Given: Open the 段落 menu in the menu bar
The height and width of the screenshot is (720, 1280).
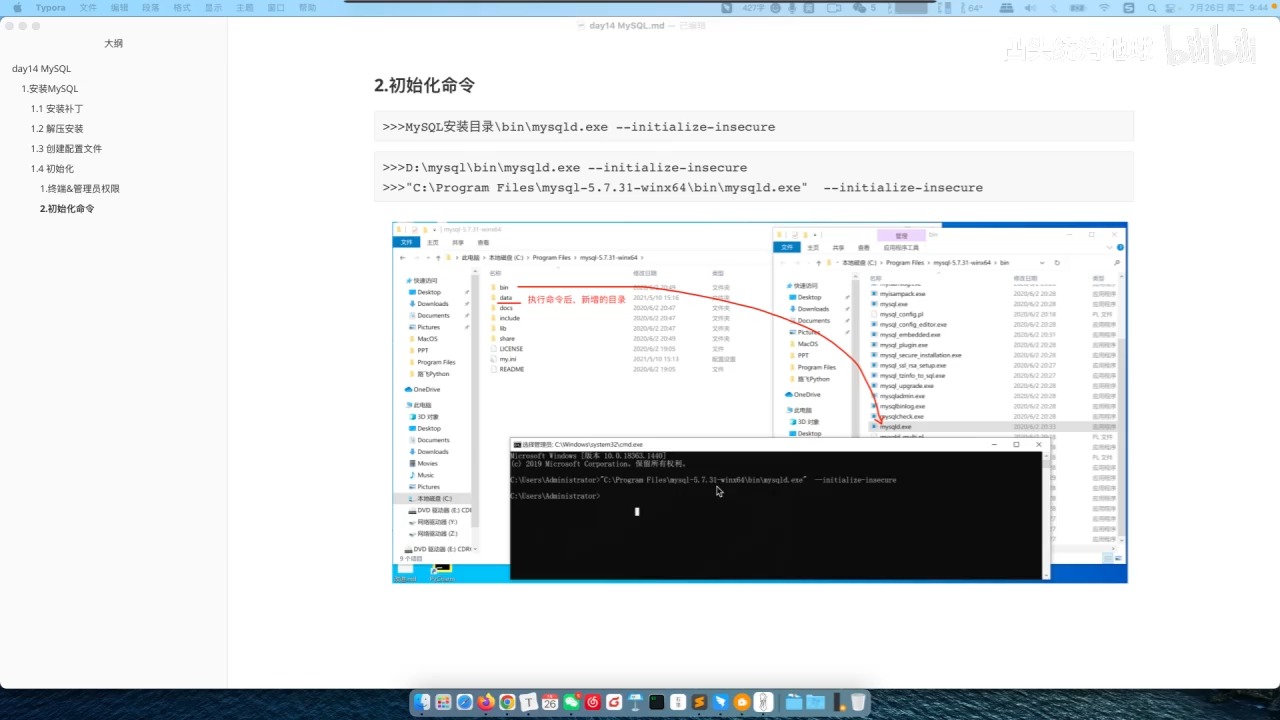Looking at the screenshot, I should (x=150, y=7).
